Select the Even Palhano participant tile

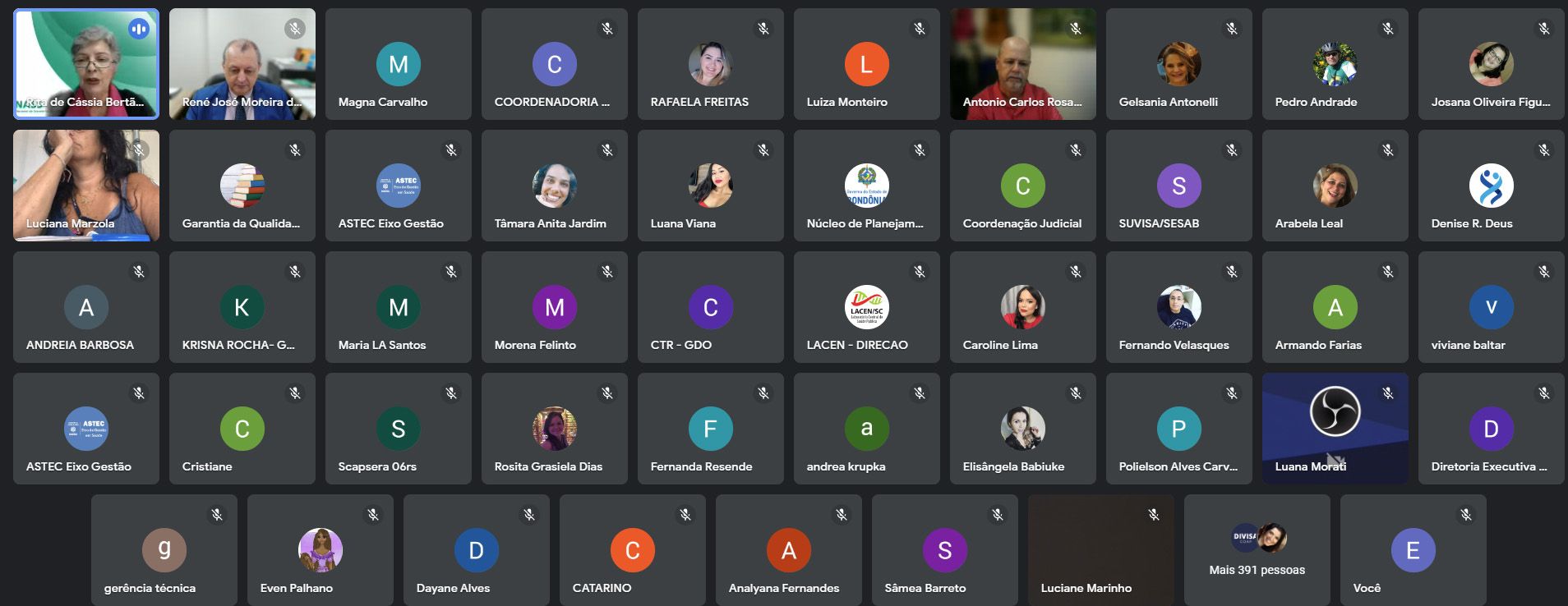tap(320, 550)
